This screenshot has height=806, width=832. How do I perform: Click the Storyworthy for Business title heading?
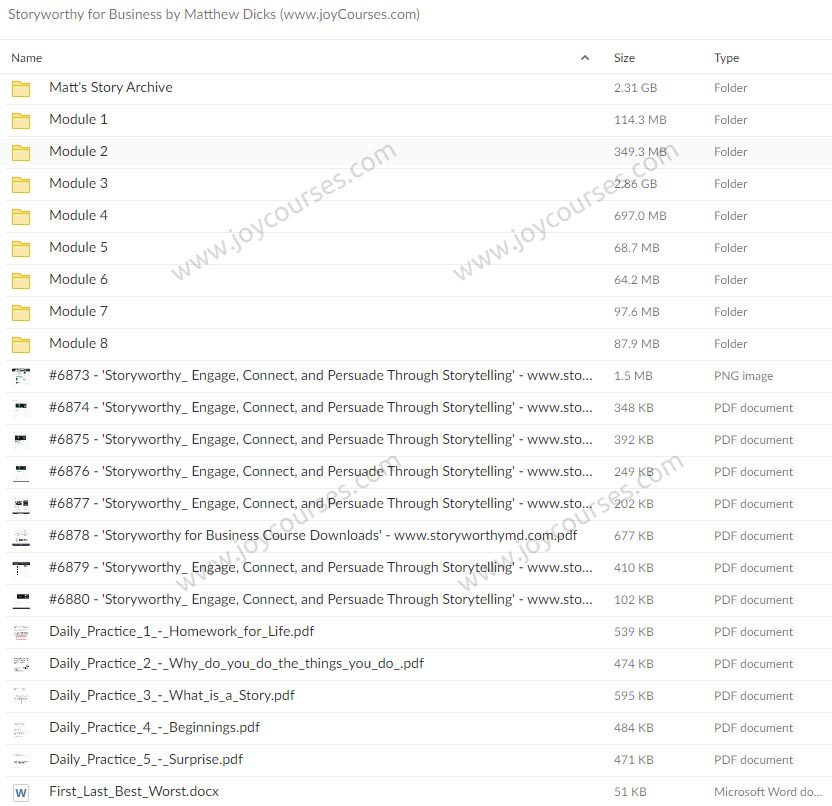[x=214, y=14]
